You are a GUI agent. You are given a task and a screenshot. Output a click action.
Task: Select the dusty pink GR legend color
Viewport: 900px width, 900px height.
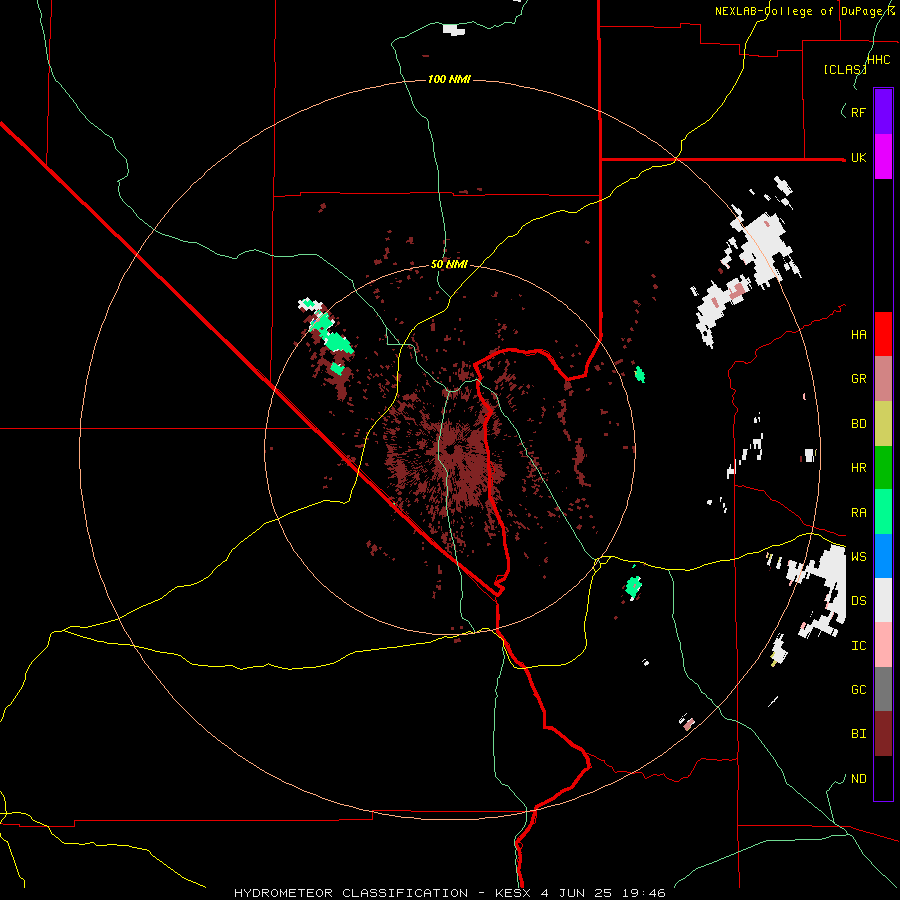tap(883, 379)
